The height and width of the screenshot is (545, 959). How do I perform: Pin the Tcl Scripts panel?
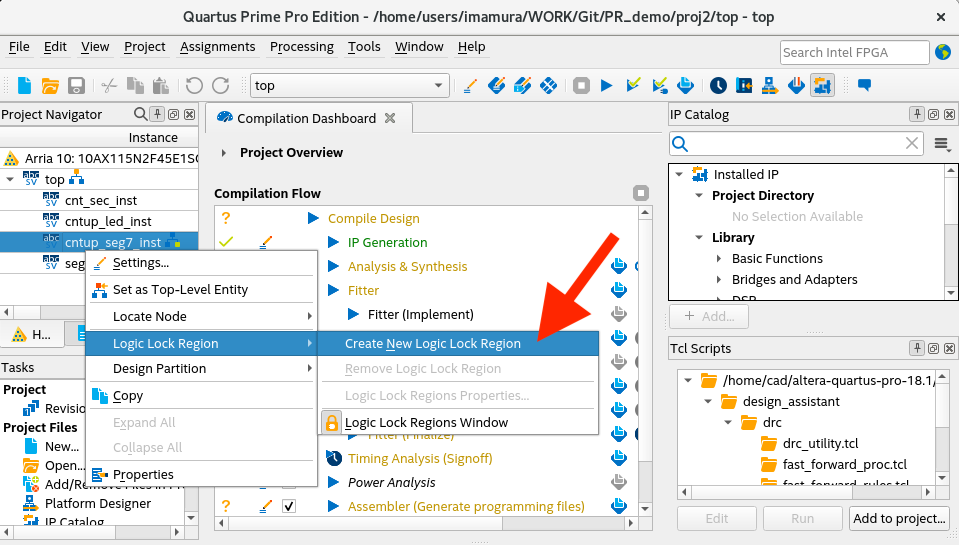click(x=916, y=348)
